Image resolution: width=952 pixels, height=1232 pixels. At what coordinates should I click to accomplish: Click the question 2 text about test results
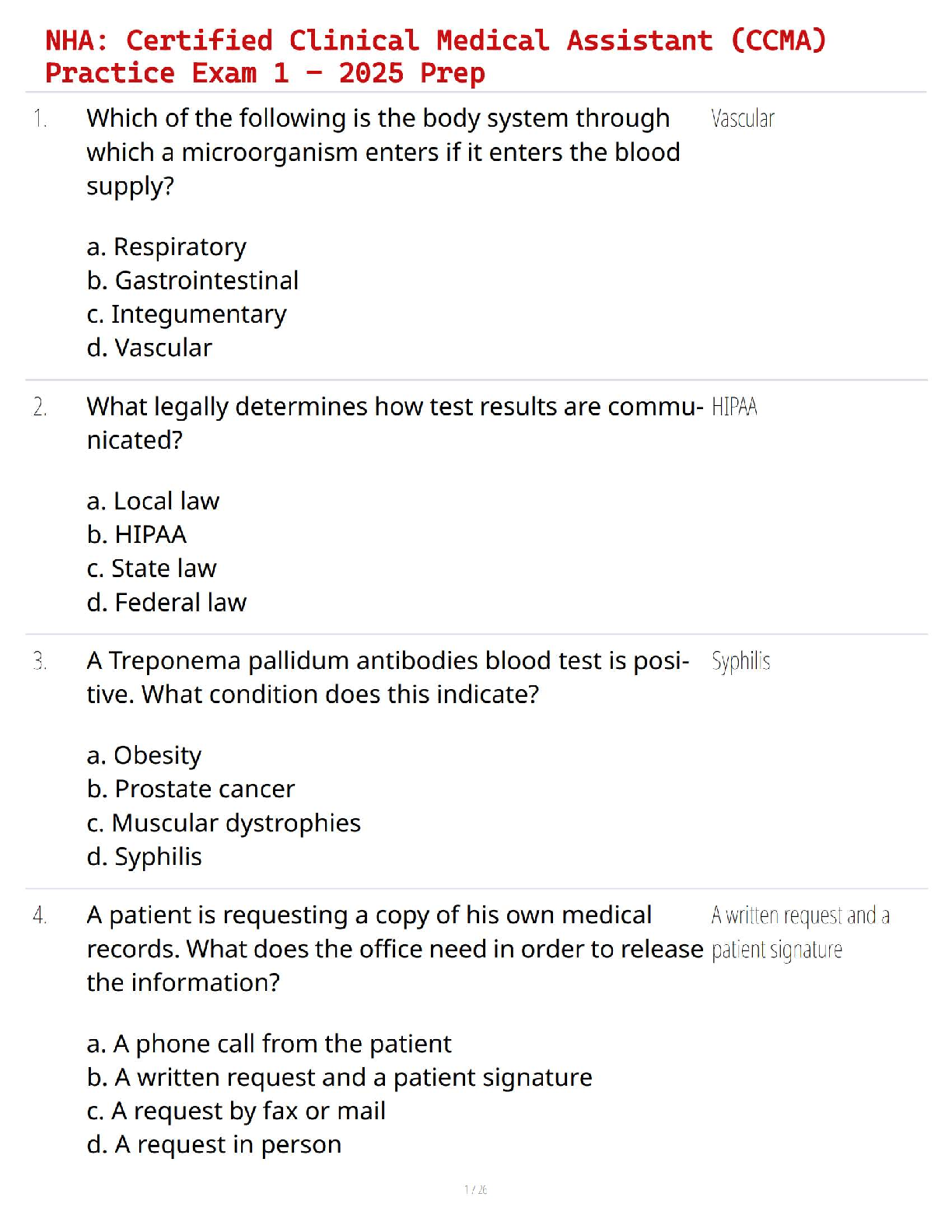point(394,423)
